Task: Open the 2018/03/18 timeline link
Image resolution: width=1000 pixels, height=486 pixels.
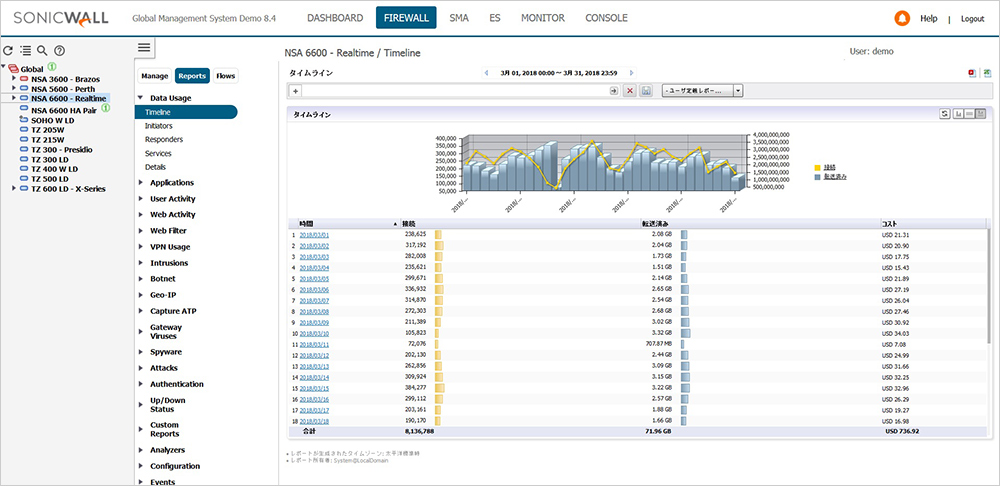Action: click(314, 421)
